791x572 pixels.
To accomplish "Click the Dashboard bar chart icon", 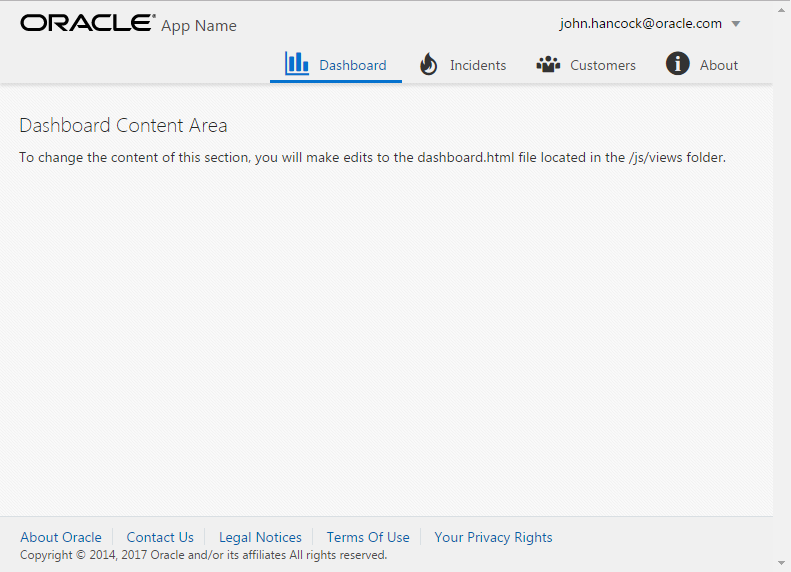I will pos(297,64).
